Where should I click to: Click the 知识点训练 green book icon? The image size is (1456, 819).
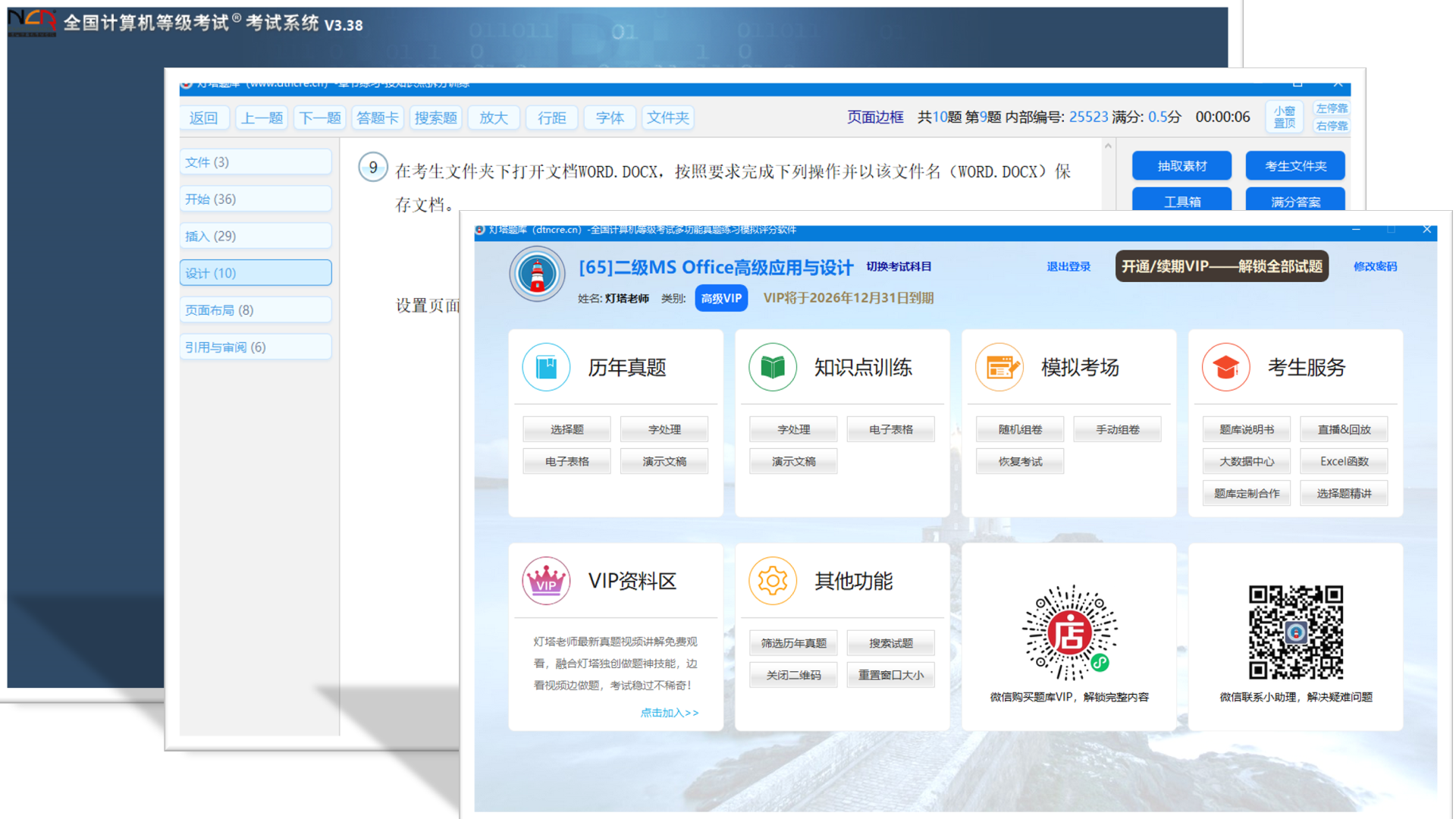click(772, 367)
